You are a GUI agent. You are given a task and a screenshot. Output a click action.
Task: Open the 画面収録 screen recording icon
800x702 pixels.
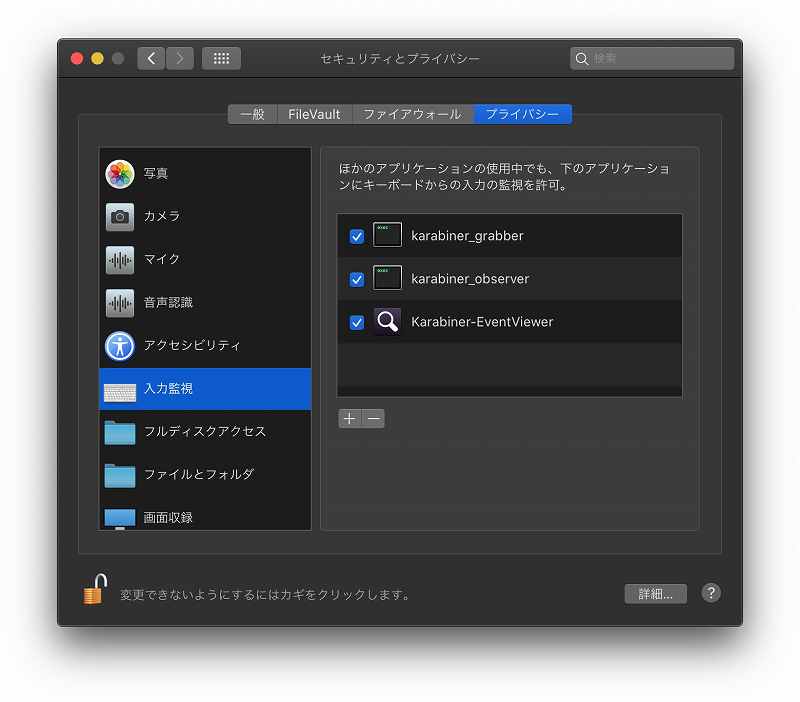[x=119, y=518]
